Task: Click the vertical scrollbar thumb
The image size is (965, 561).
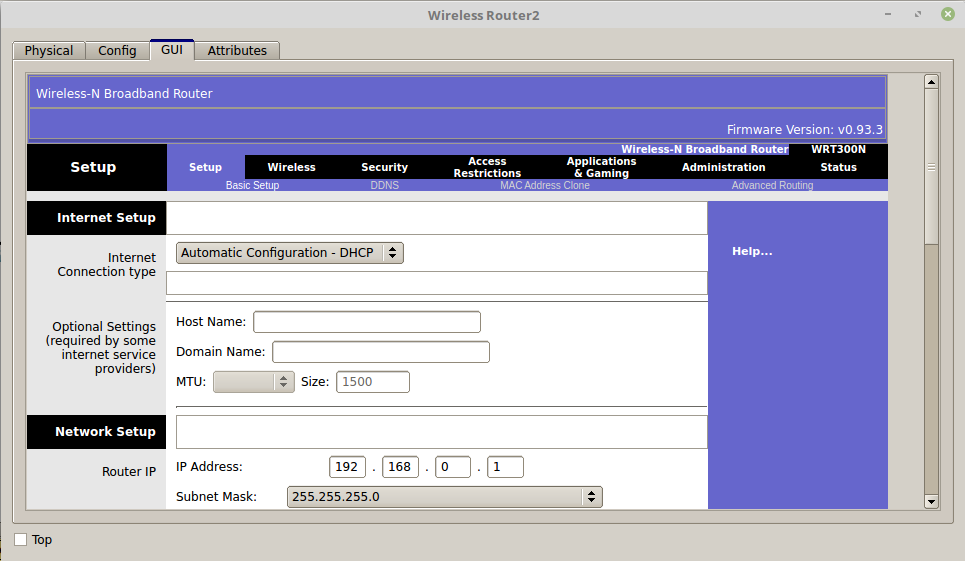Action: click(x=931, y=167)
